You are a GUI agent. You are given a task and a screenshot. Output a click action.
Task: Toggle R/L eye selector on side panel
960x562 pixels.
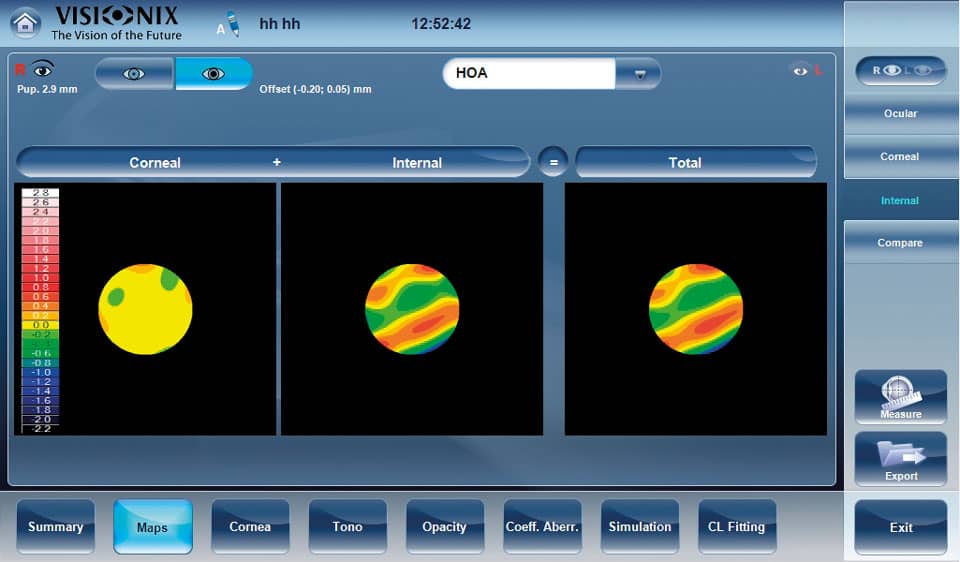click(901, 70)
